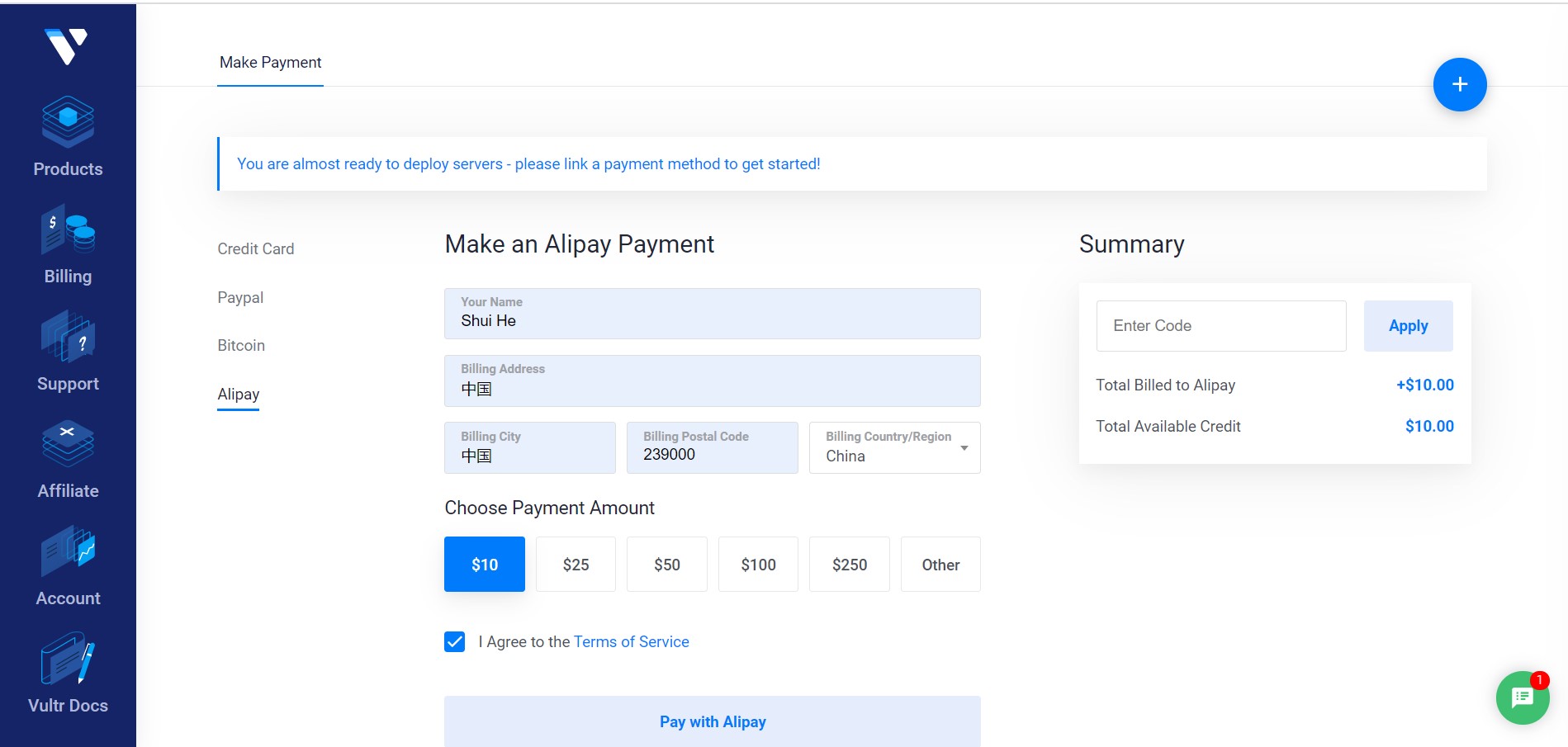Click the Billing Address field
Screen dimensions: 1568x747
click(713, 381)
